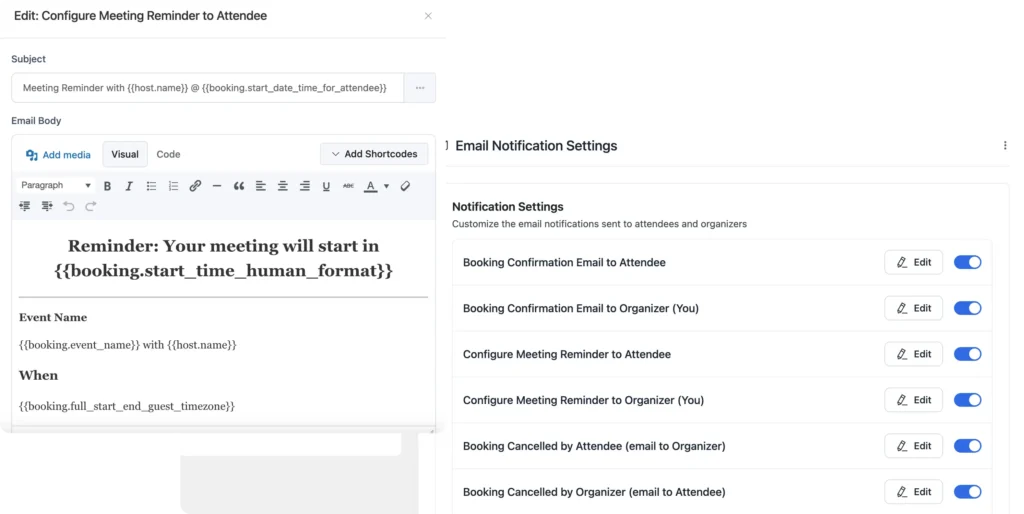The width and height of the screenshot is (1024, 514).
Task: Turn off Booking Cancelled by Attendee notification
Action: point(967,446)
